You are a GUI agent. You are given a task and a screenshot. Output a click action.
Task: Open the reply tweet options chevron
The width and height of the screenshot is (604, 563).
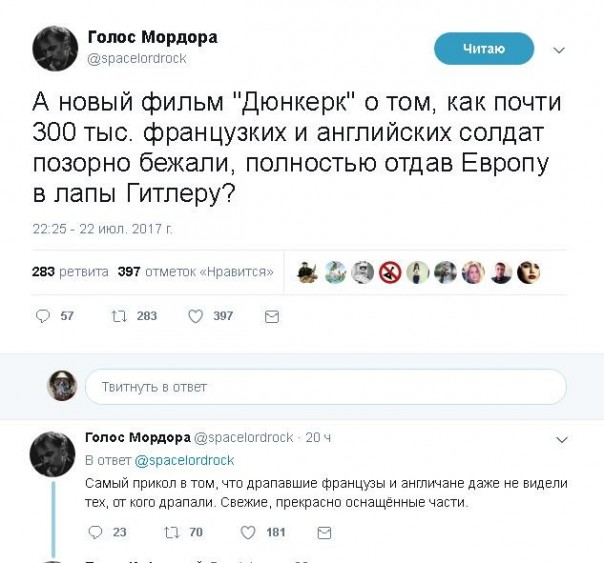tap(561, 439)
